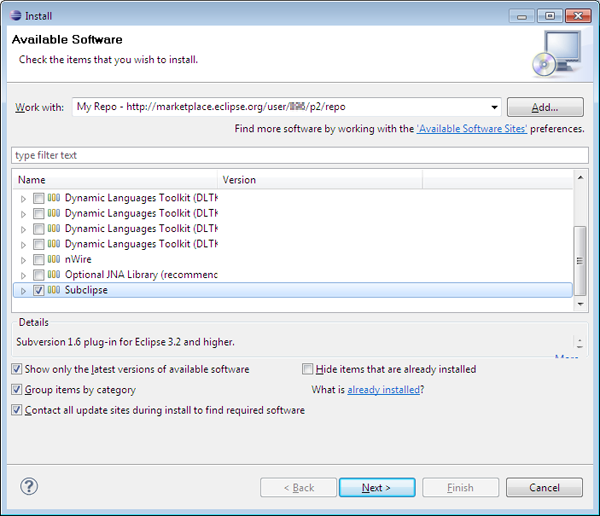Expand the nWire tree node
600x516 pixels.
pos(23,259)
